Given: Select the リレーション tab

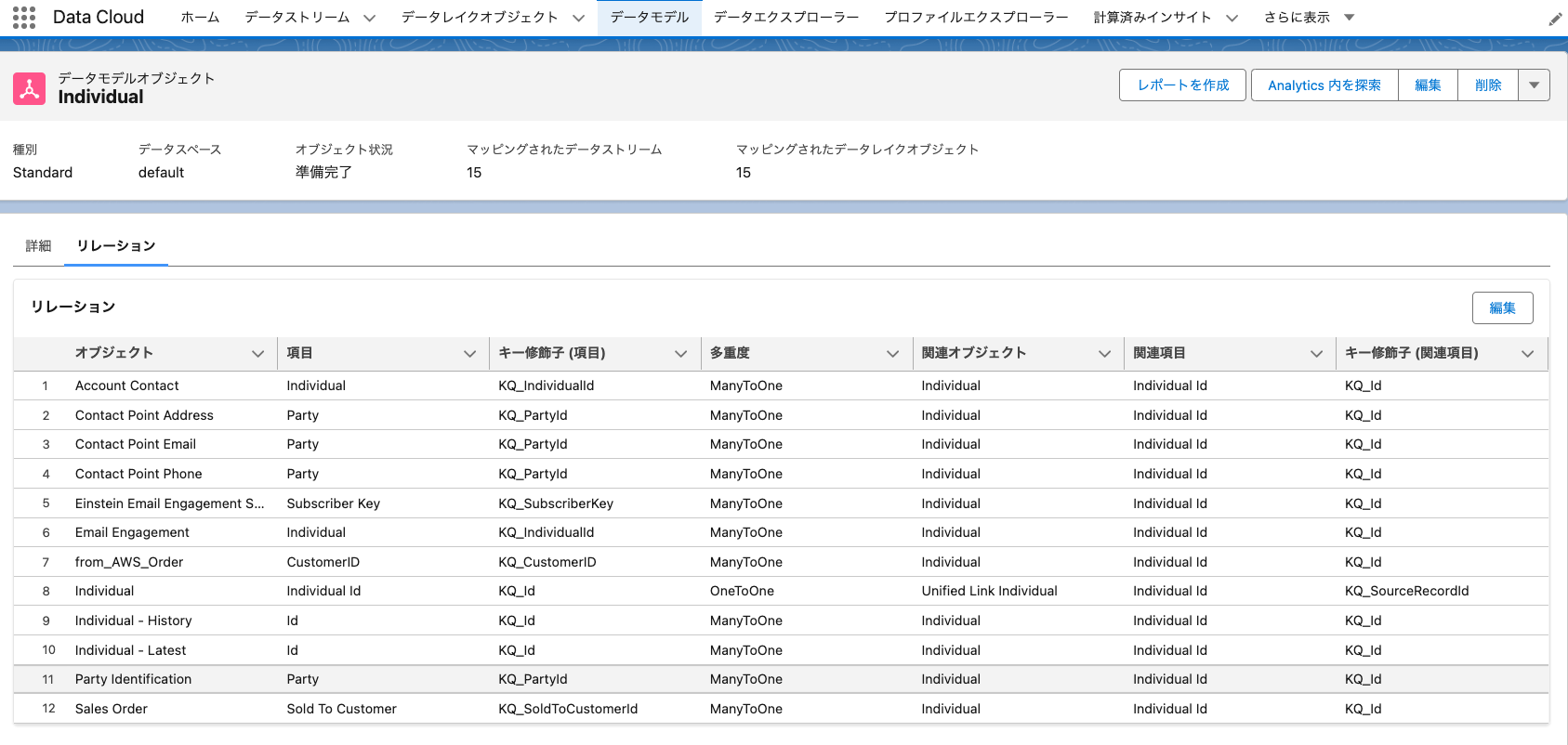Looking at the screenshot, I should 116,245.
